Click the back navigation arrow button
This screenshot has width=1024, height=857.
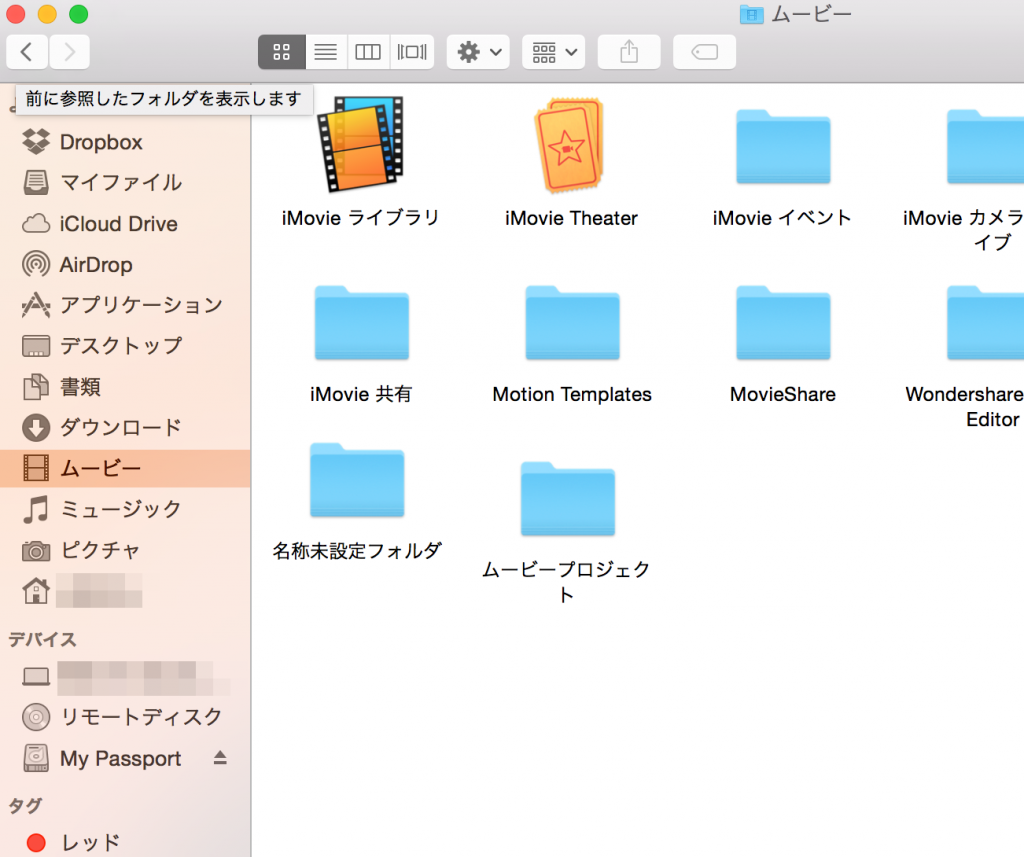click(27, 52)
